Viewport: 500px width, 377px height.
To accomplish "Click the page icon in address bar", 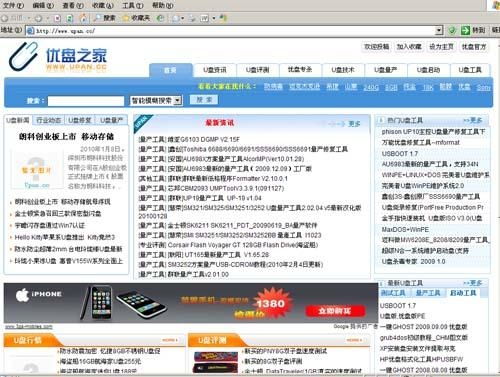I will 30,31.
